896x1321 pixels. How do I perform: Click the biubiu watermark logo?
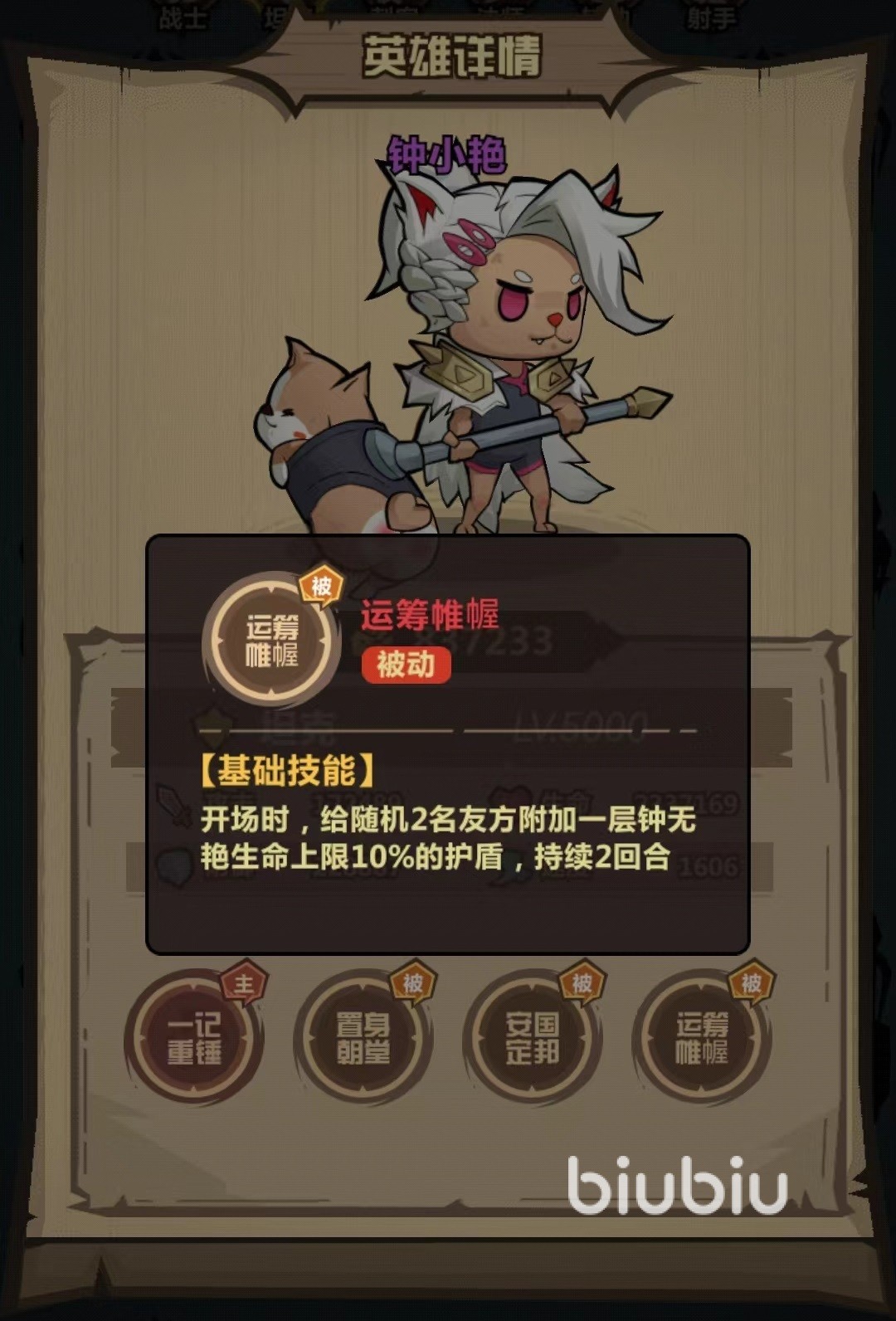(676, 1184)
